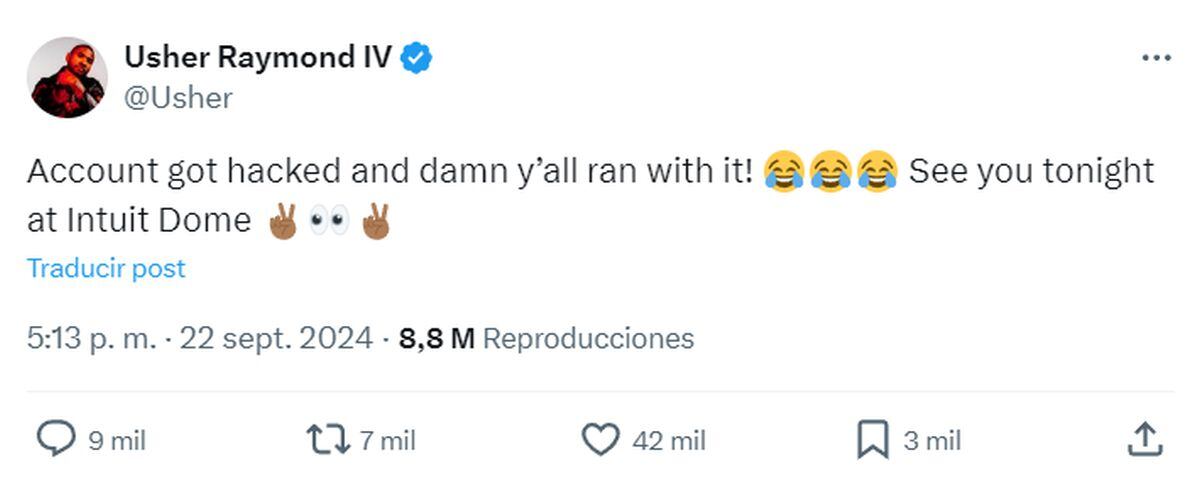Click the 42 mil likes count
1200x480 pixels.
click(x=668, y=440)
